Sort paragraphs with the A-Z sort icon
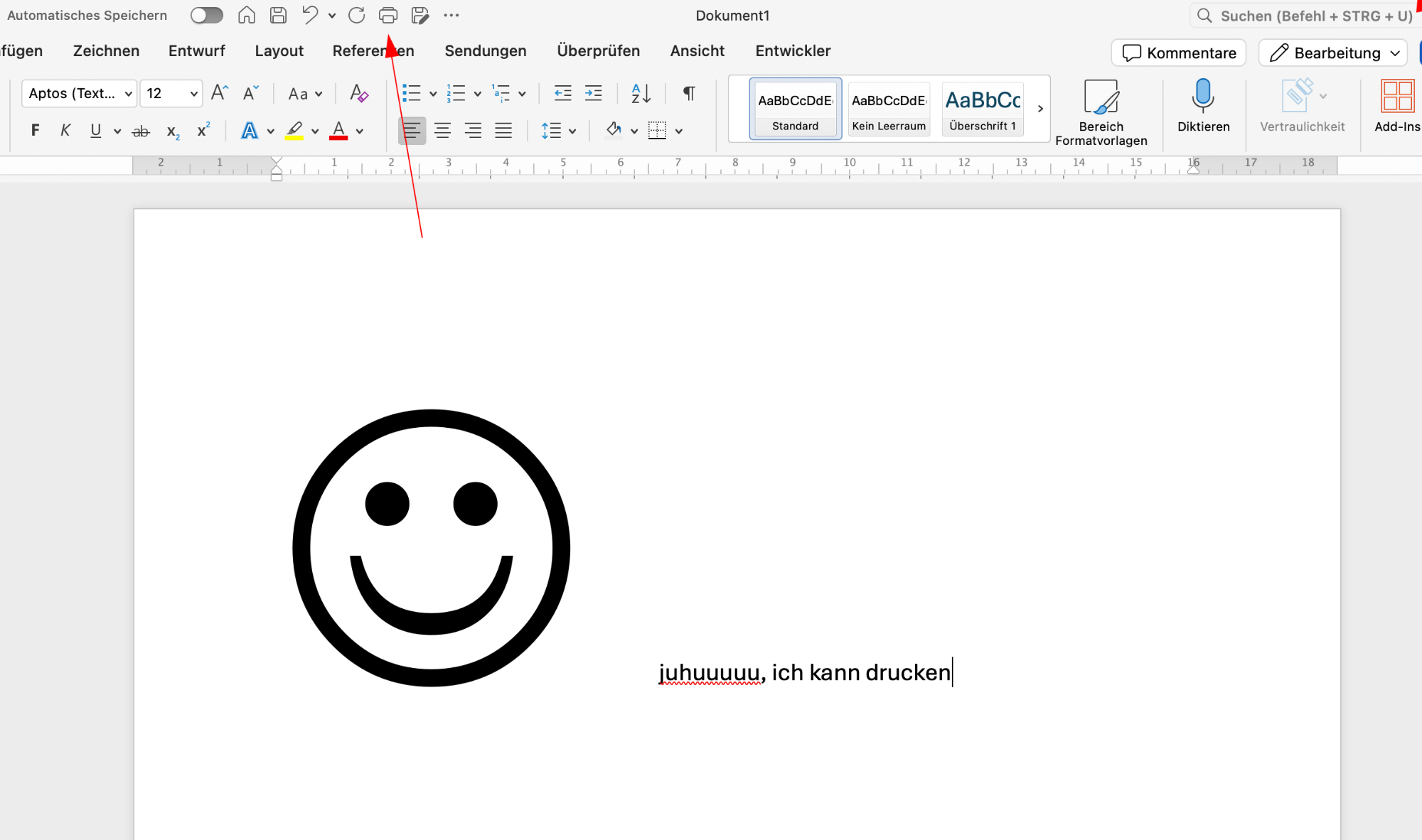The width and height of the screenshot is (1422, 840). tap(641, 93)
